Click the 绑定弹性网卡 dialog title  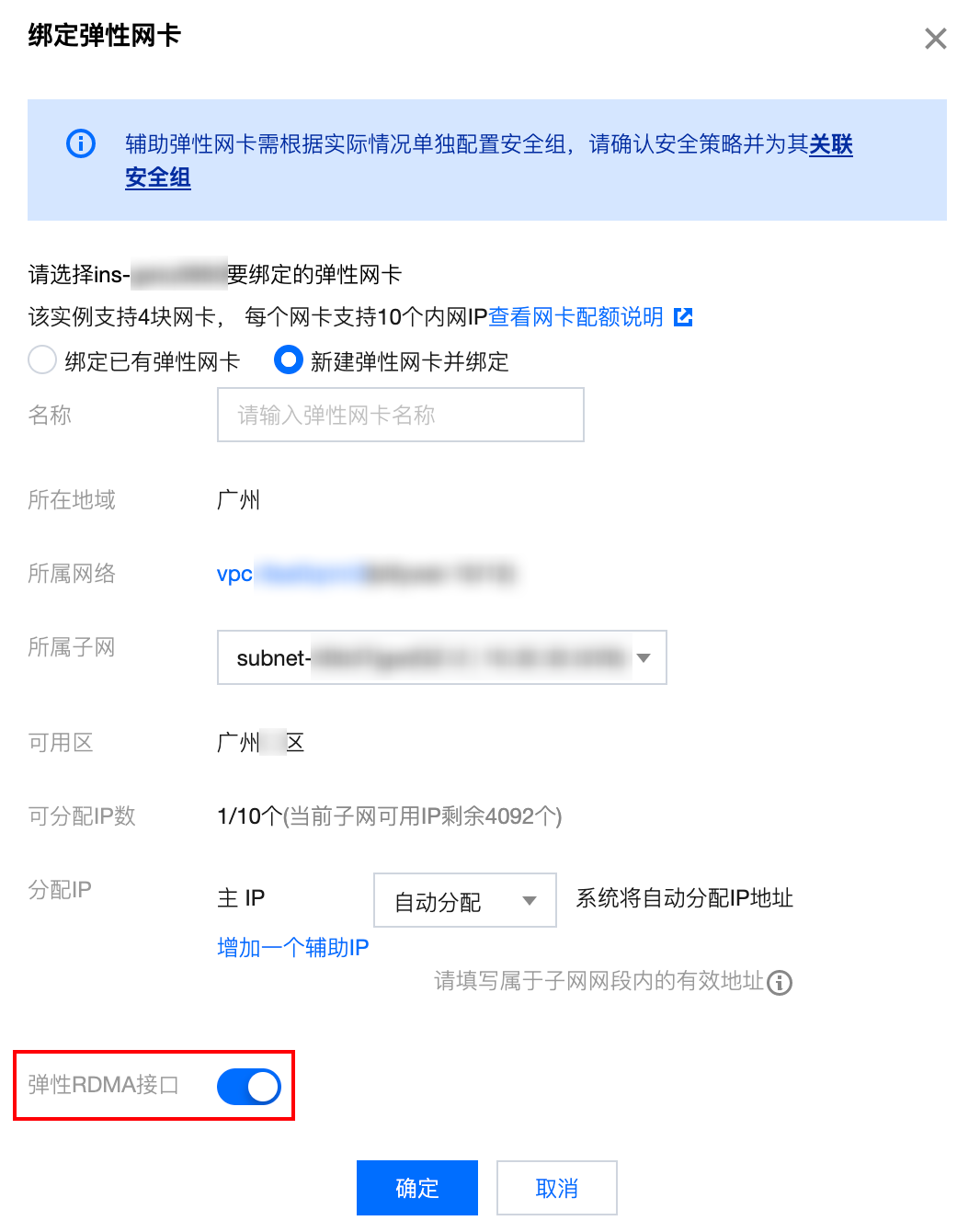click(105, 36)
